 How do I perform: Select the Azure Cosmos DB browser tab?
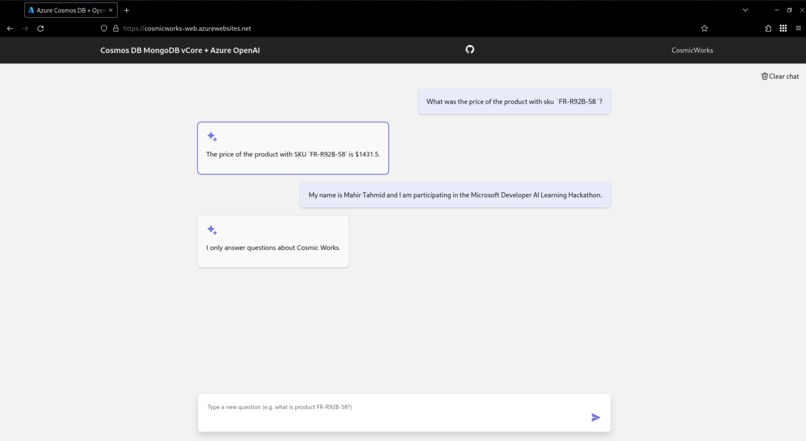[x=71, y=10]
